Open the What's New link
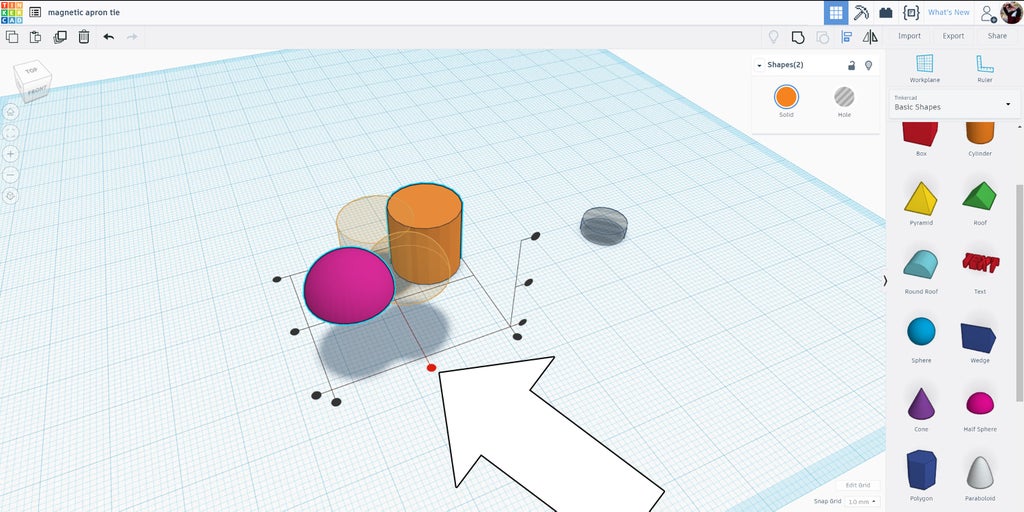1024x512 pixels. 949,12
